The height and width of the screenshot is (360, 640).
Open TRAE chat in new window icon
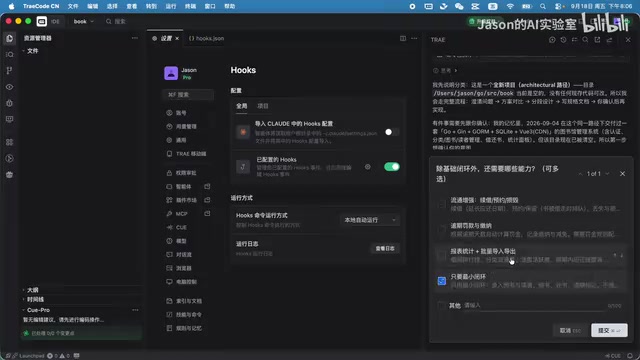[597, 40]
